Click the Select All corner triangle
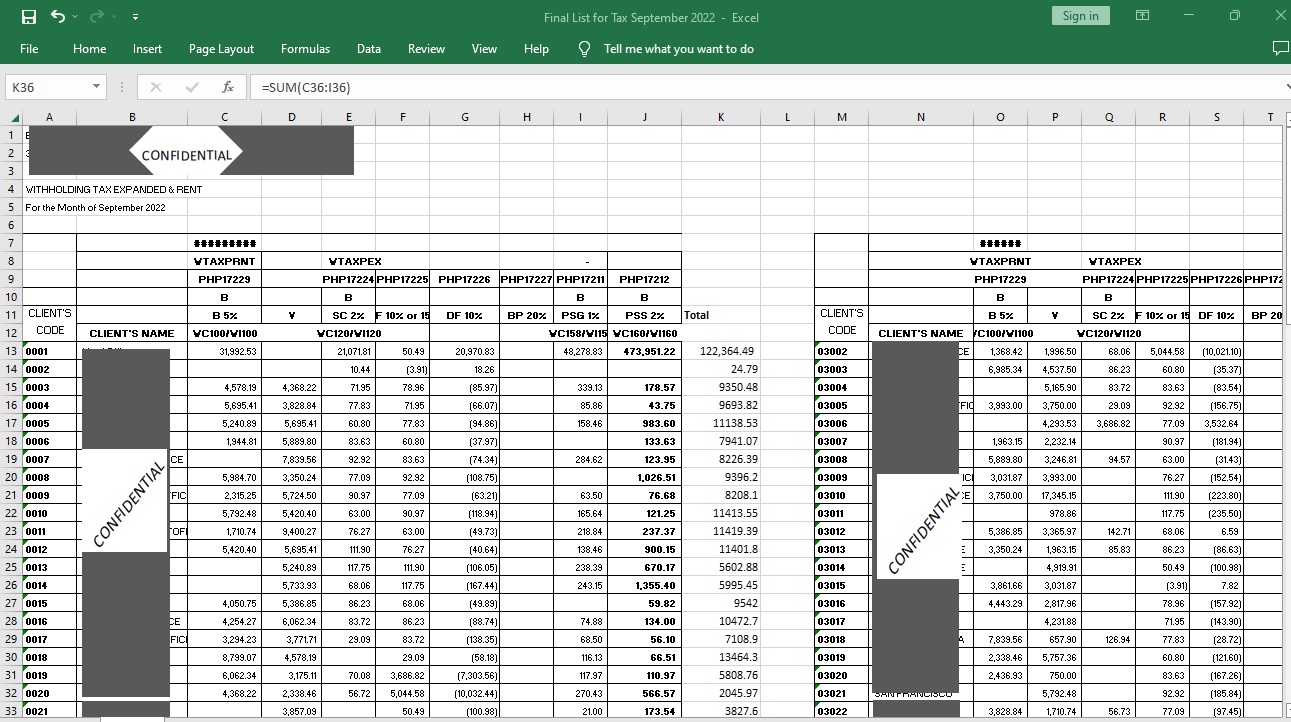 13,118
